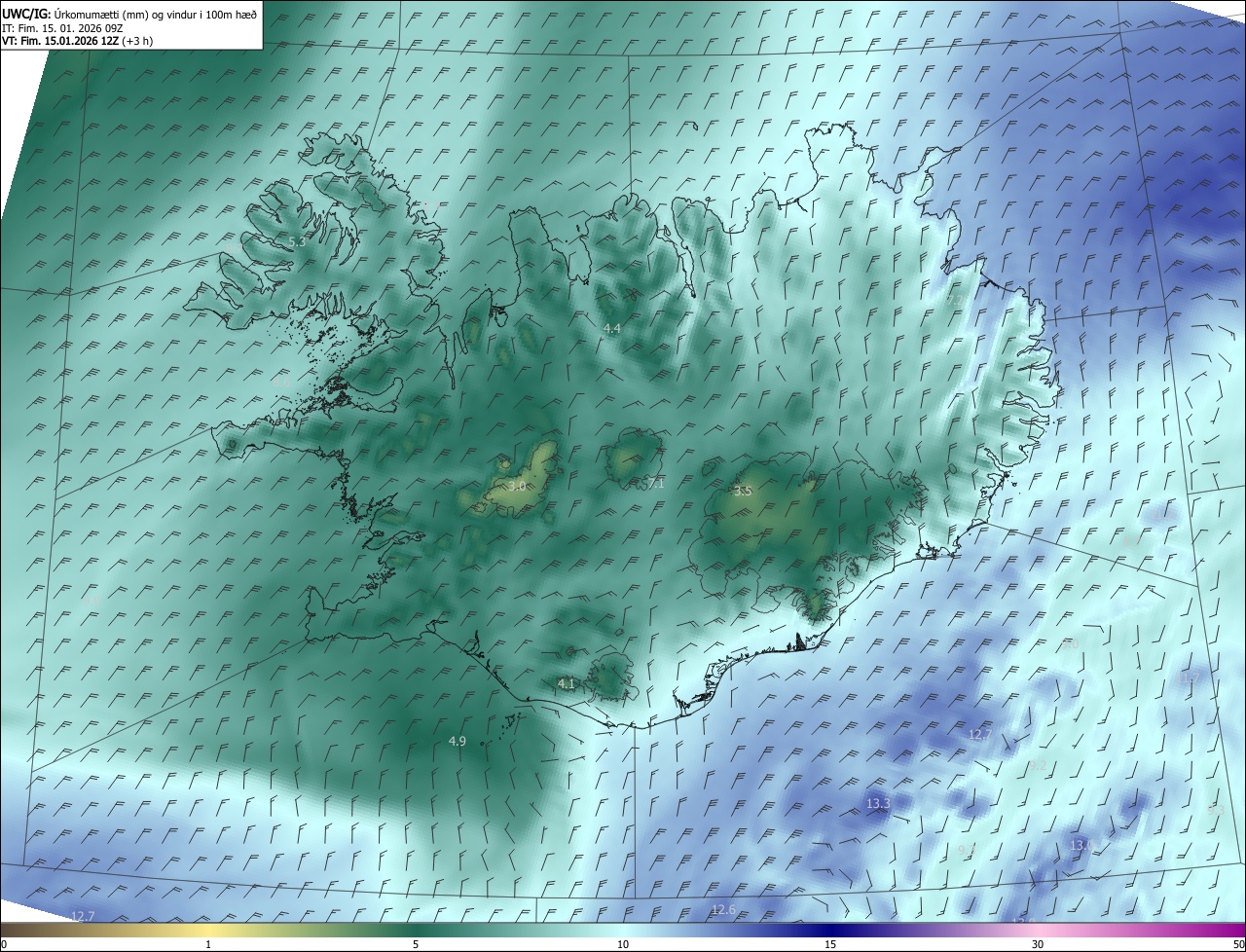The width and height of the screenshot is (1246, 952).
Task: Click the 1 label on the colour scale
Action: pyautogui.click(x=208, y=944)
